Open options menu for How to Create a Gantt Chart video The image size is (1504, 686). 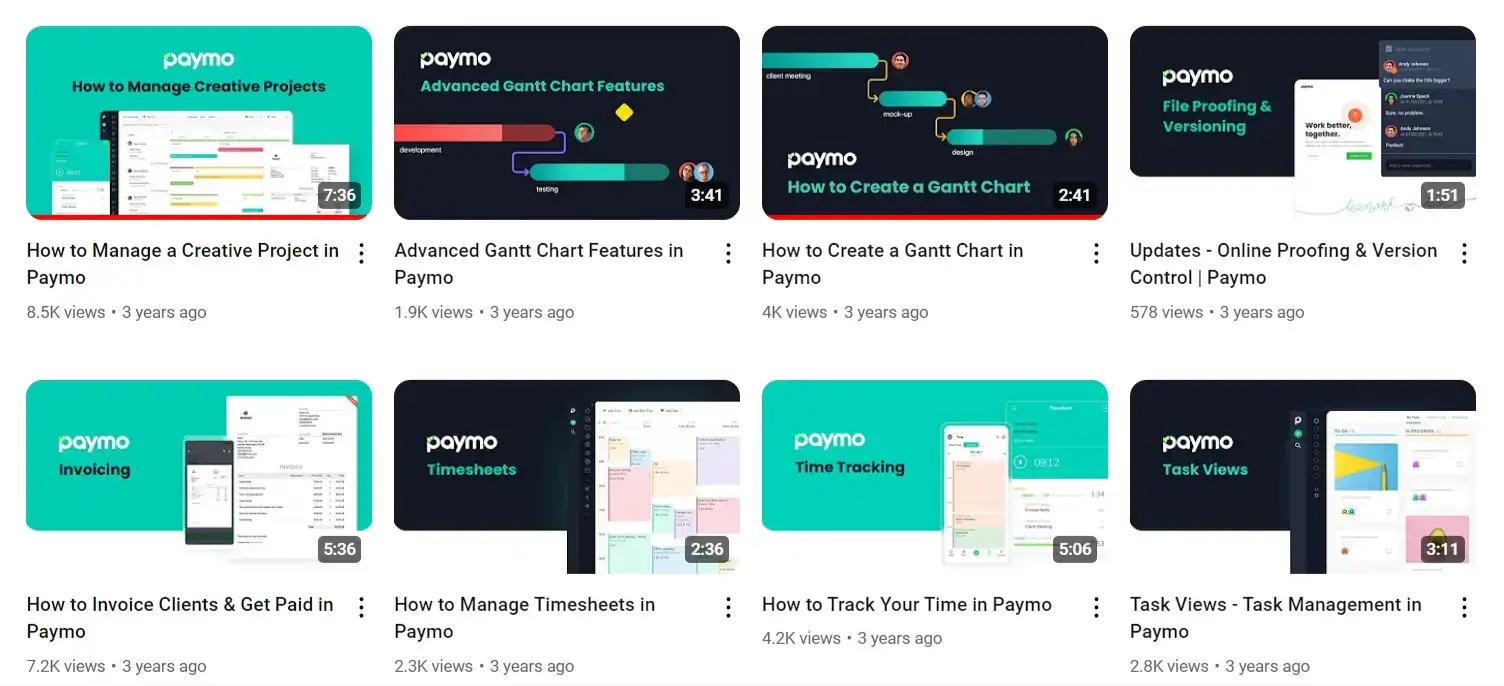1097,253
